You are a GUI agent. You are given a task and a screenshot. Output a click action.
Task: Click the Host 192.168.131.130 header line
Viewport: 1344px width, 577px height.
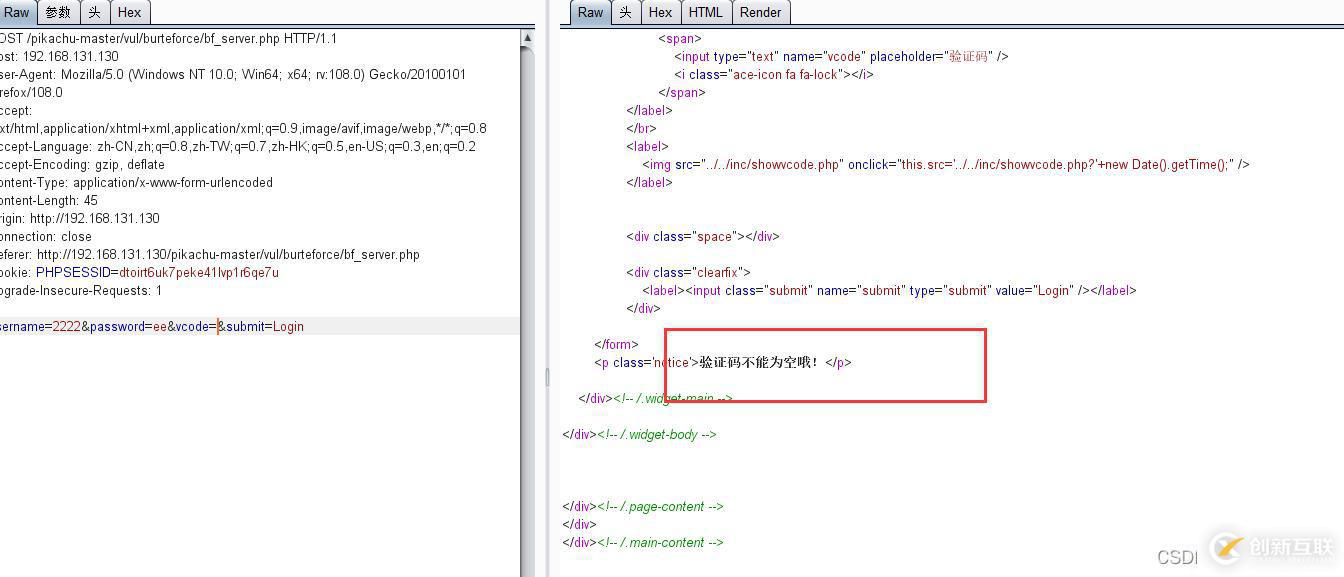coord(59,57)
